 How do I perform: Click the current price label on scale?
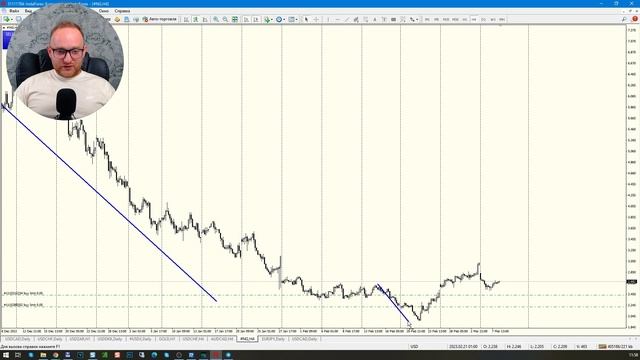click(x=632, y=282)
